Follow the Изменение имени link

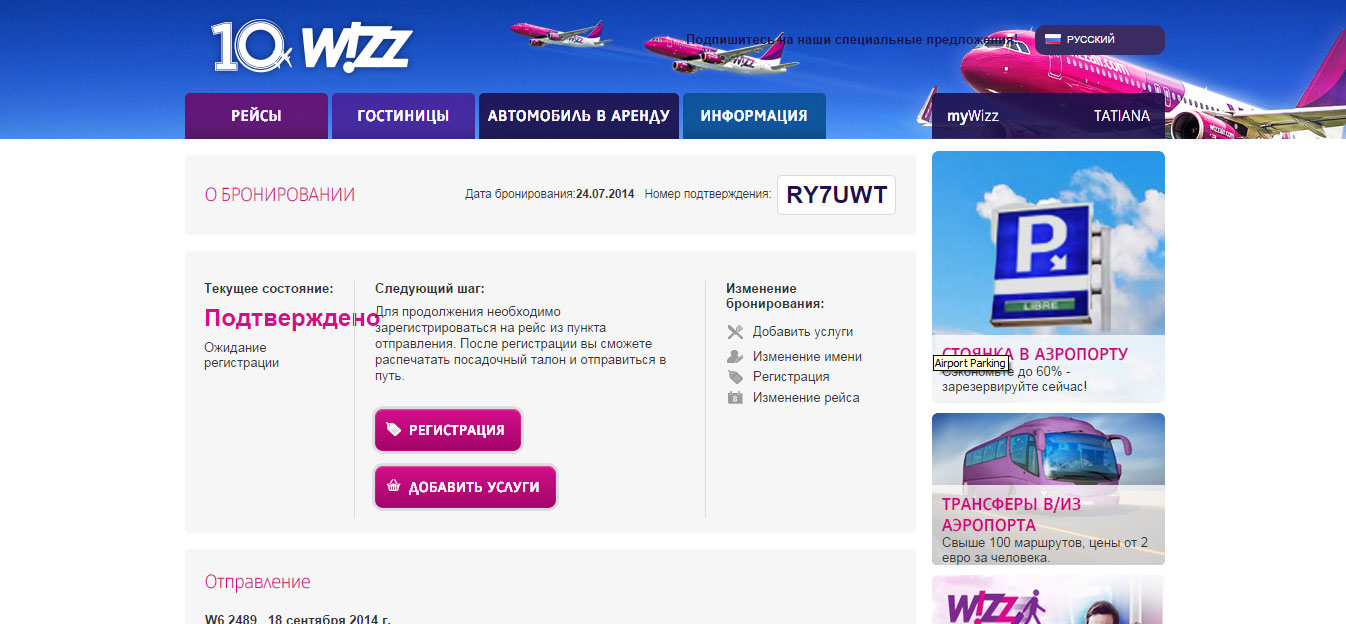tap(807, 357)
